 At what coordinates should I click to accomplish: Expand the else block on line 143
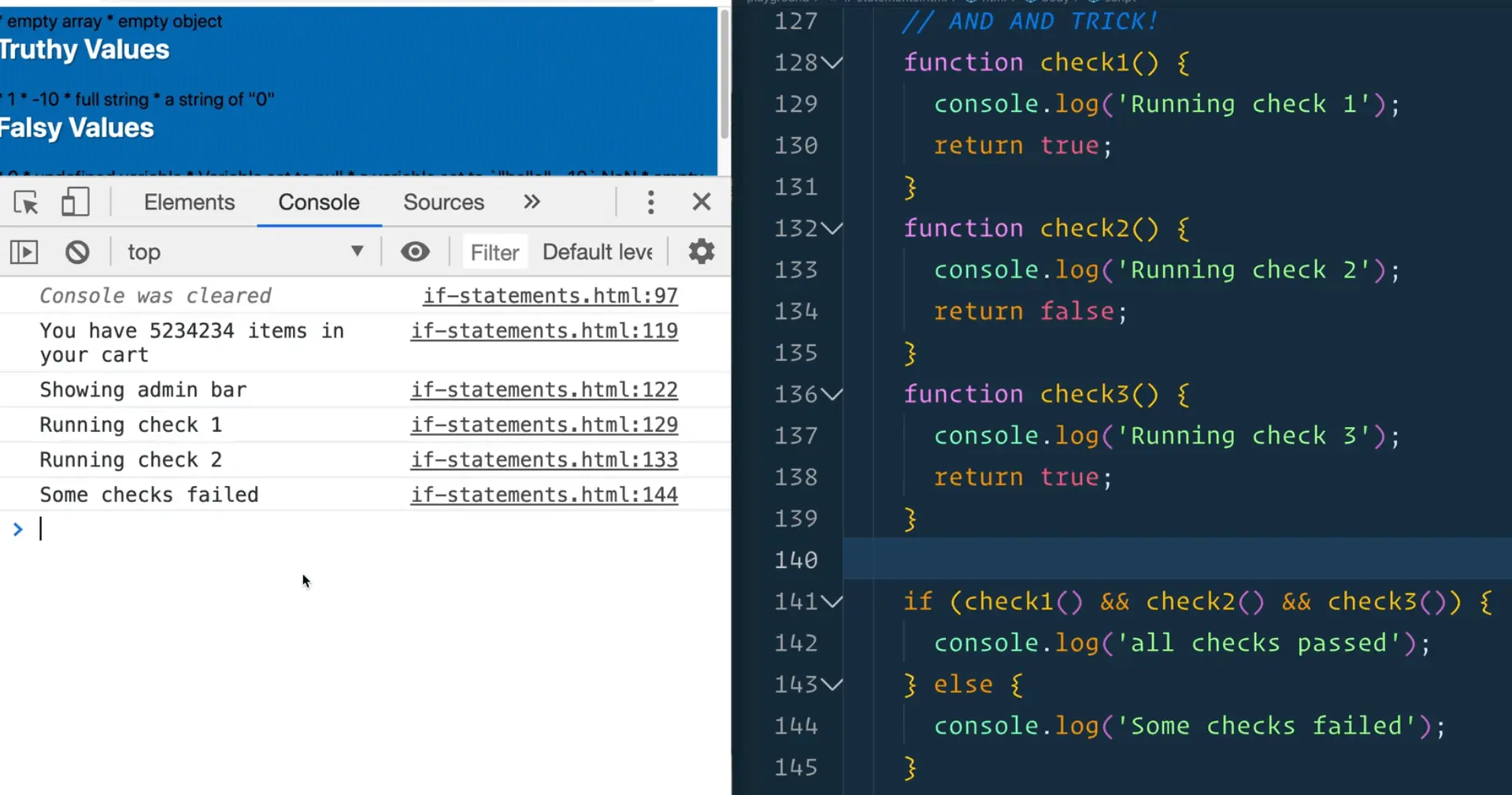[x=833, y=685]
